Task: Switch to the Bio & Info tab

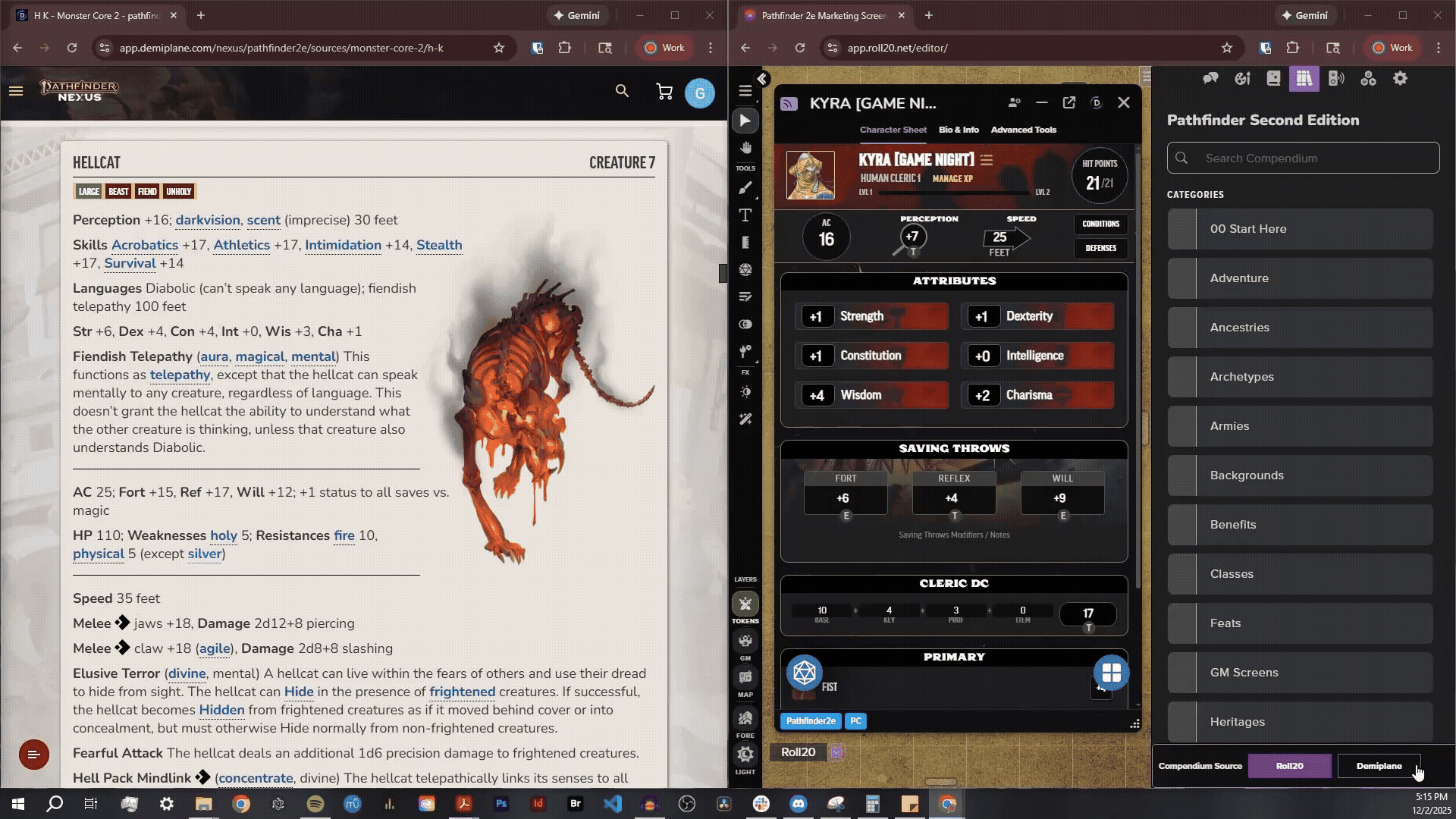Action: coord(958,130)
